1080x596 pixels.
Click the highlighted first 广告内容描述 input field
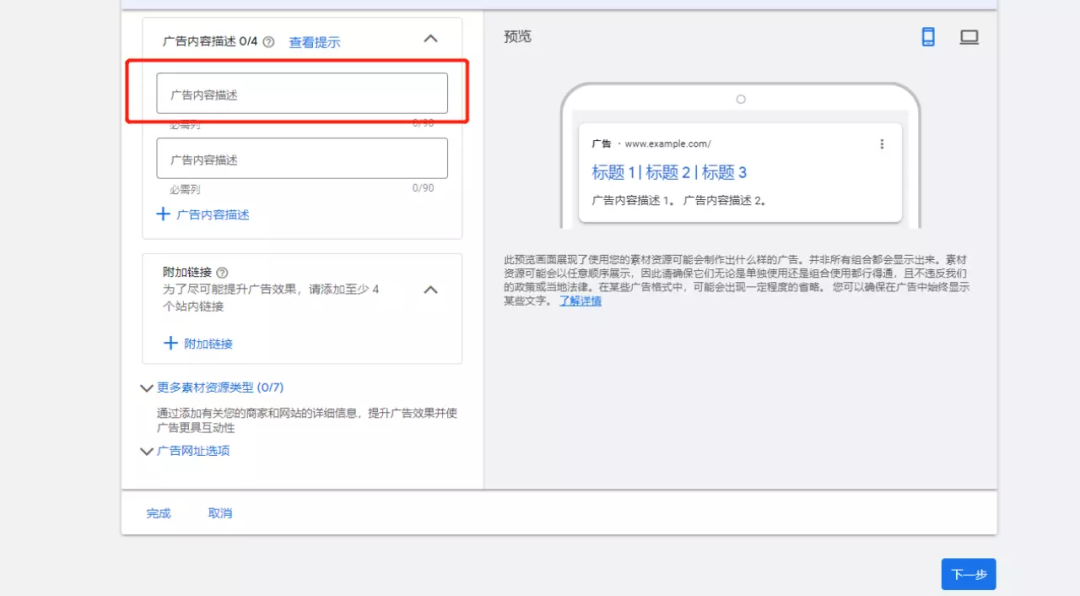tap(304, 91)
